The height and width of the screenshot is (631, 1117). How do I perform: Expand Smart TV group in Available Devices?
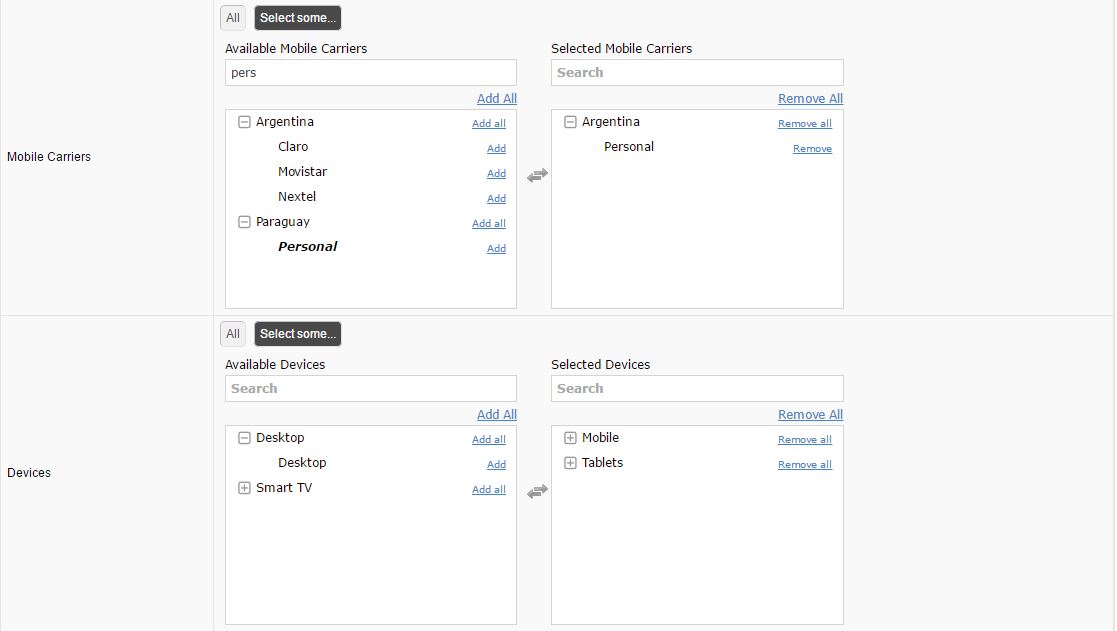point(244,488)
